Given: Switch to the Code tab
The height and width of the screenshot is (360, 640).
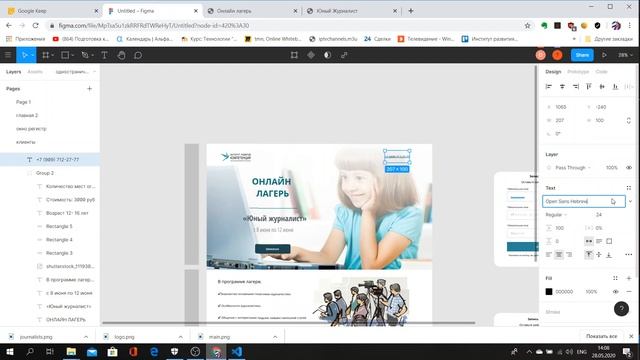Looking at the screenshot, I should pyautogui.click(x=601, y=72).
